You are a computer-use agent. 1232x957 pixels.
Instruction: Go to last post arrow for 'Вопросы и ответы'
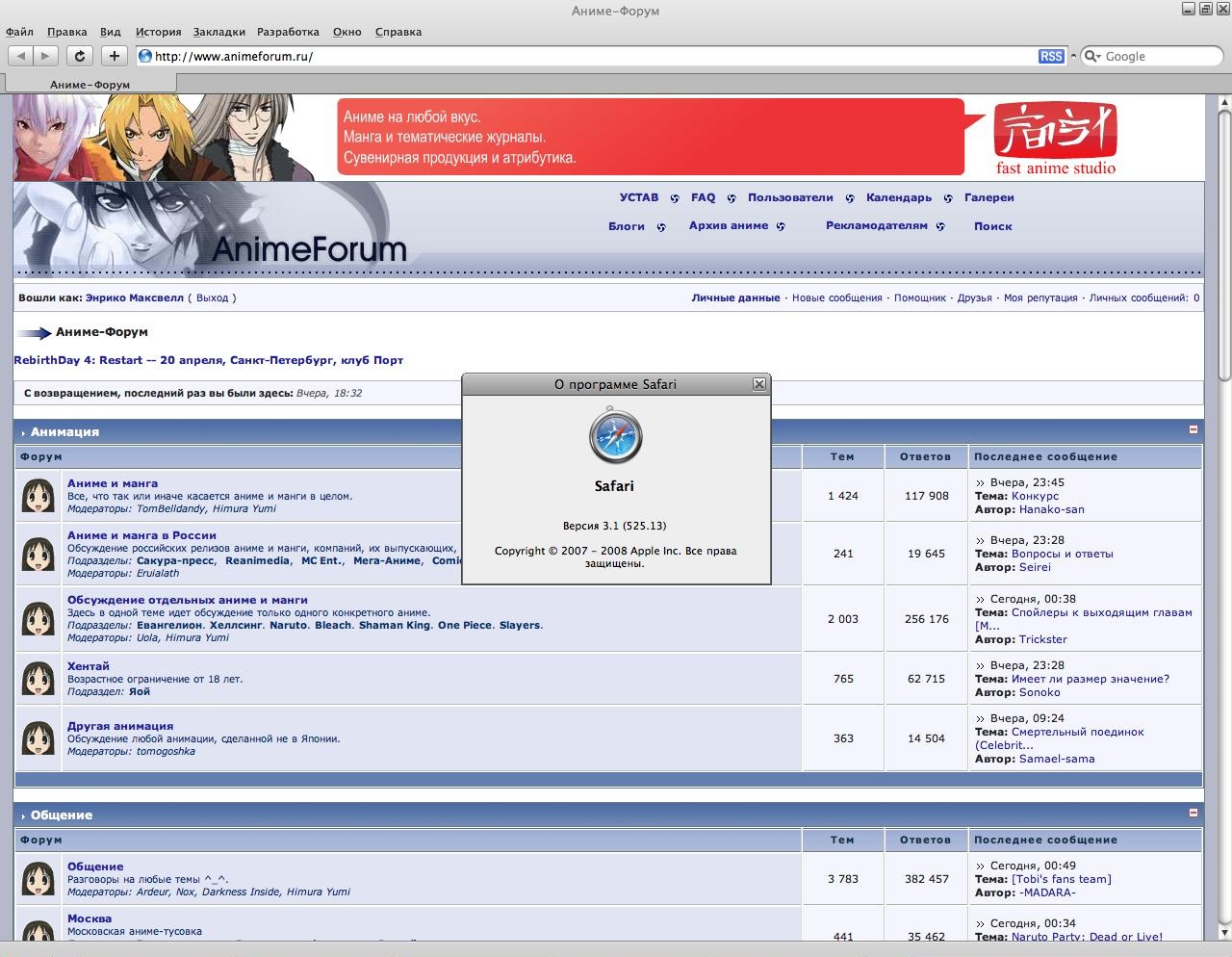tap(981, 541)
